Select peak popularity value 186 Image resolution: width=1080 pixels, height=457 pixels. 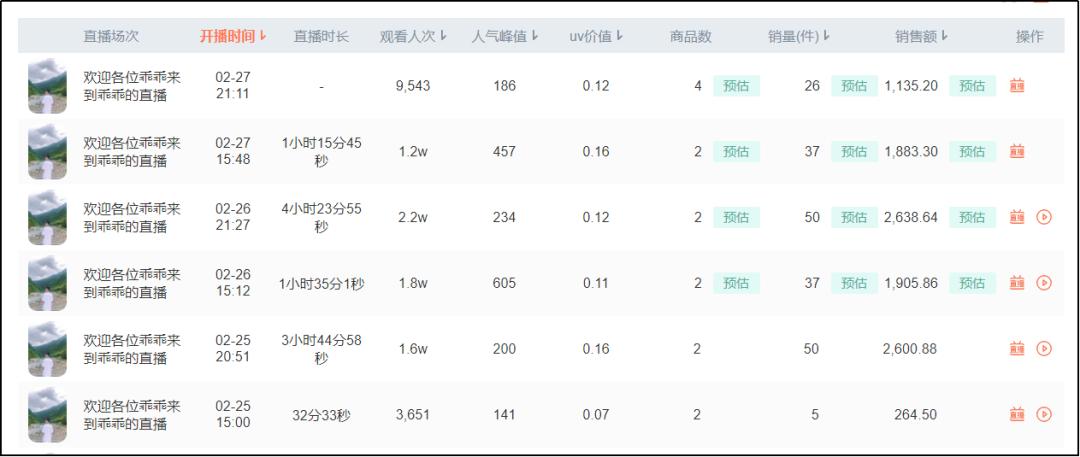coord(504,86)
